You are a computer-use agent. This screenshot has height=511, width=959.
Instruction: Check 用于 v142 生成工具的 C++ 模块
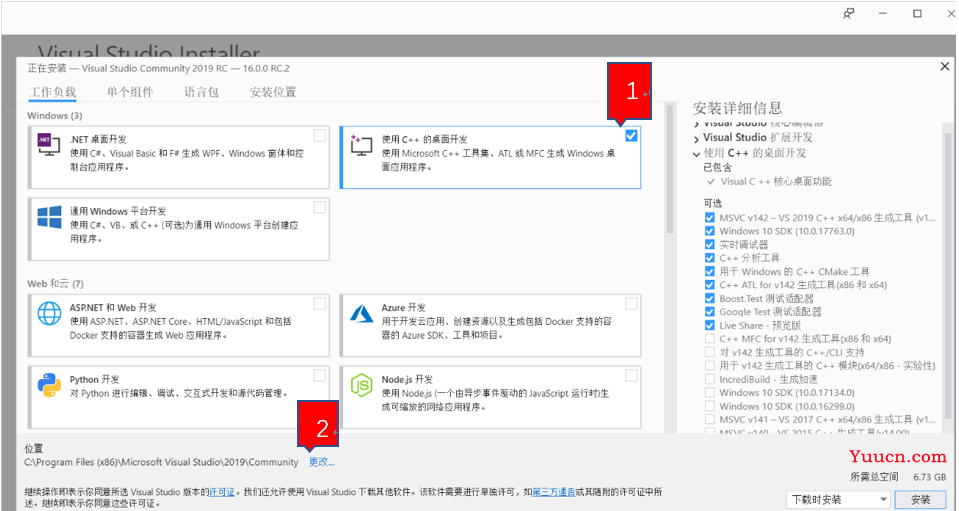709,366
